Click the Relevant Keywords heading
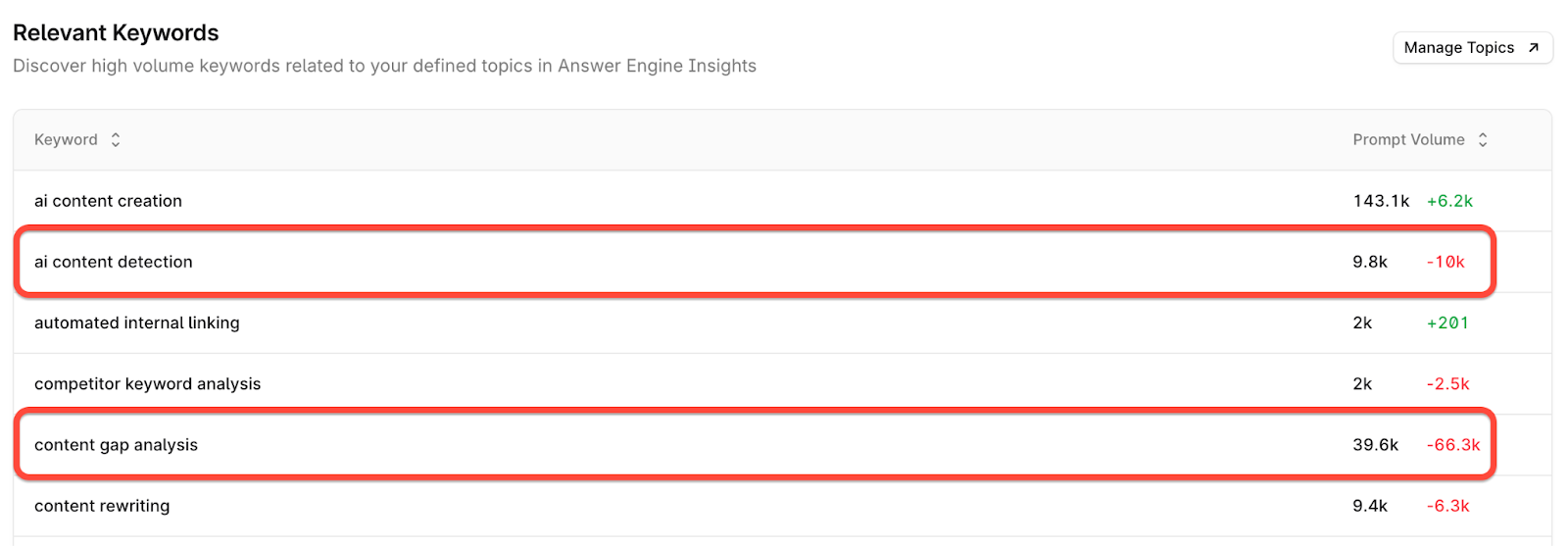Viewport: 1568px width, 546px height. 116,33
